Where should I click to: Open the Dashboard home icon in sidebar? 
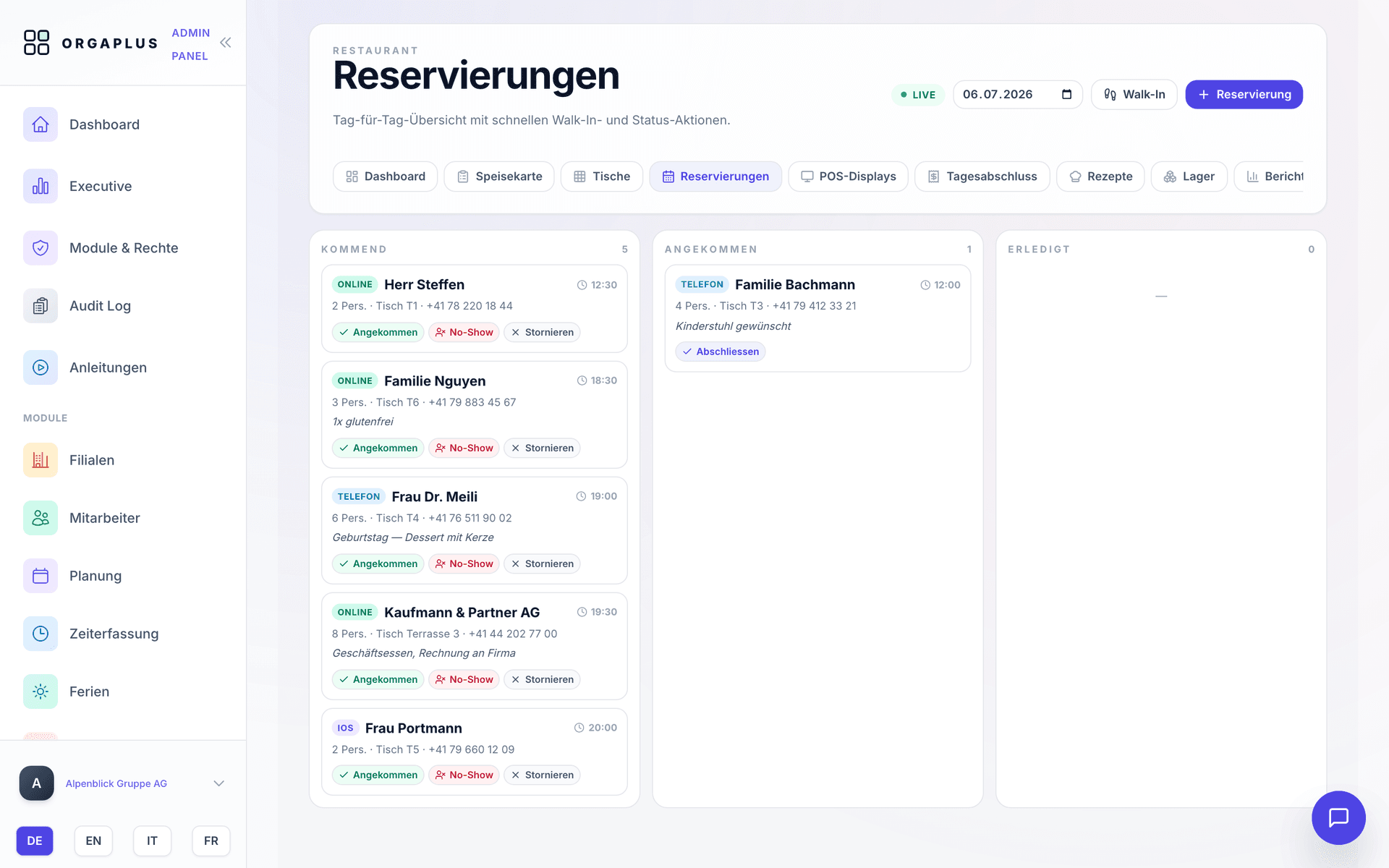[41, 124]
